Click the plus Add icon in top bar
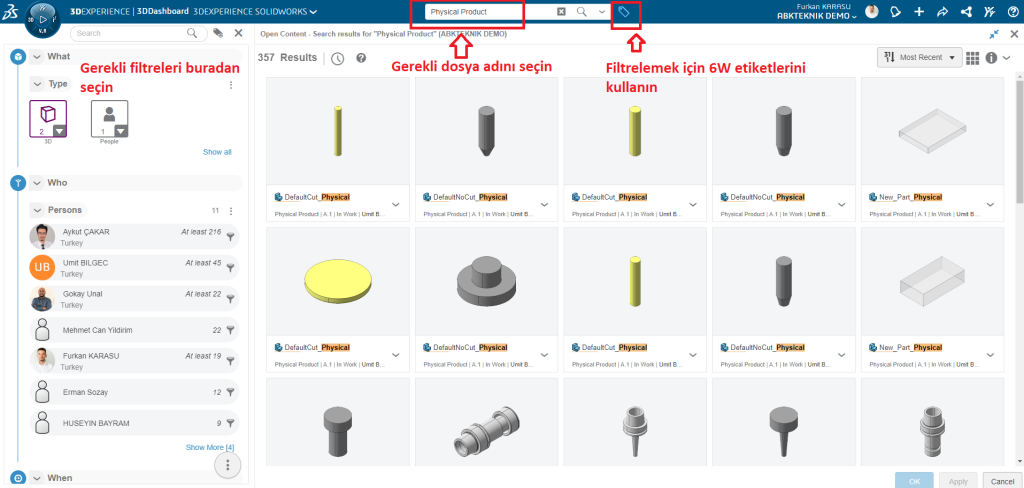This screenshot has width=1024, height=488. [x=919, y=12]
